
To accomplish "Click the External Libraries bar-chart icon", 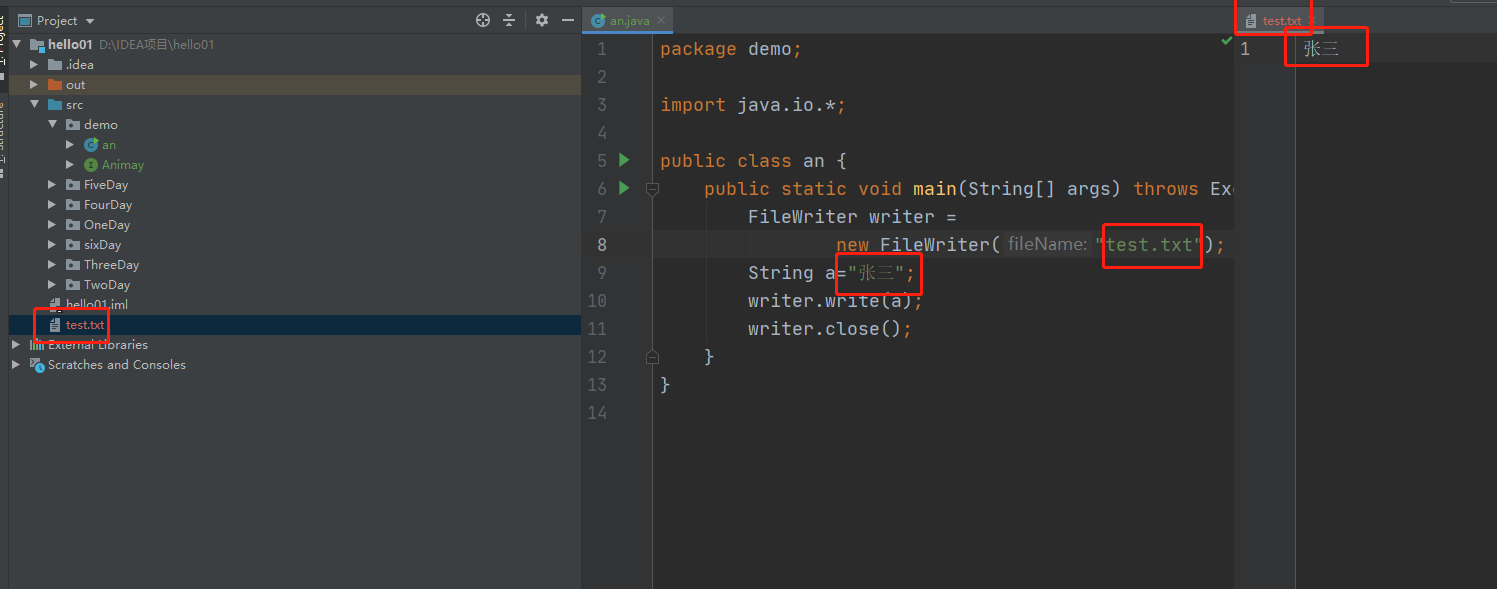I will pyautogui.click(x=37, y=345).
